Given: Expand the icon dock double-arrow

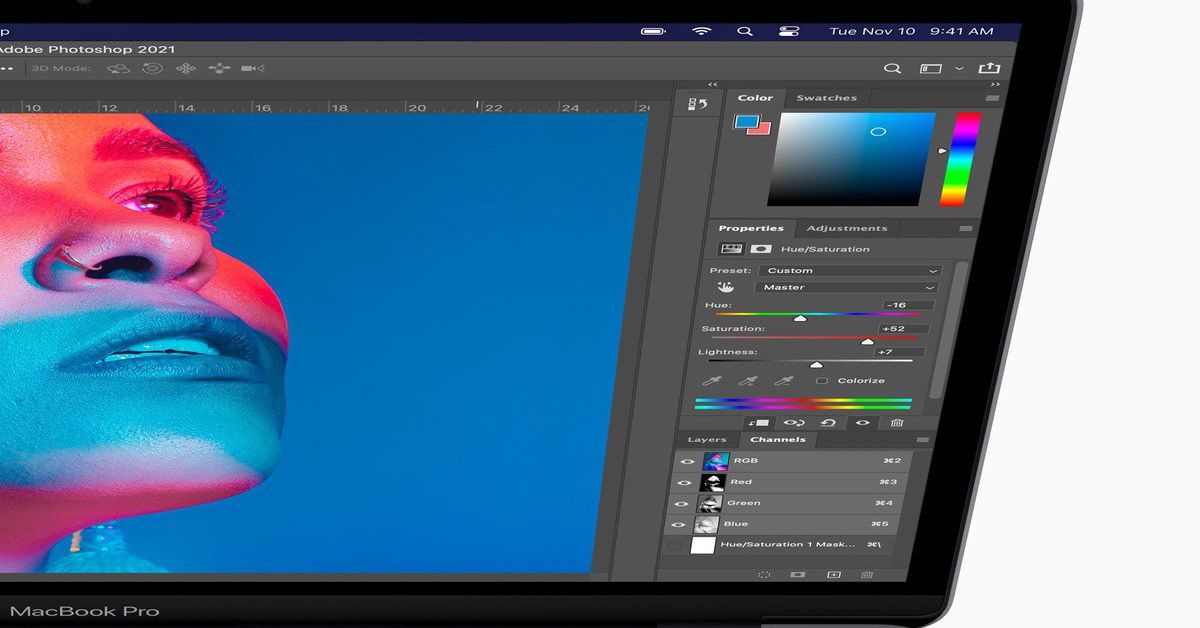Looking at the screenshot, I should coord(712,85).
